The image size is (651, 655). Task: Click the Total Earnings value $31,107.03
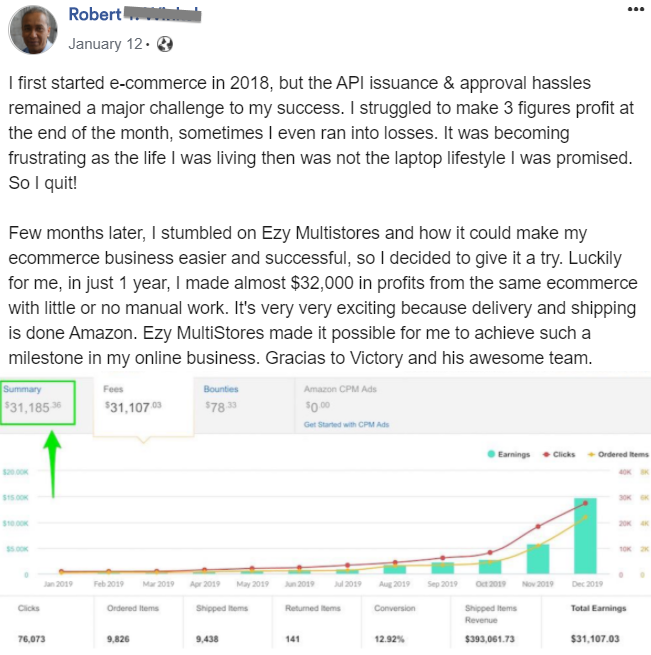595,638
